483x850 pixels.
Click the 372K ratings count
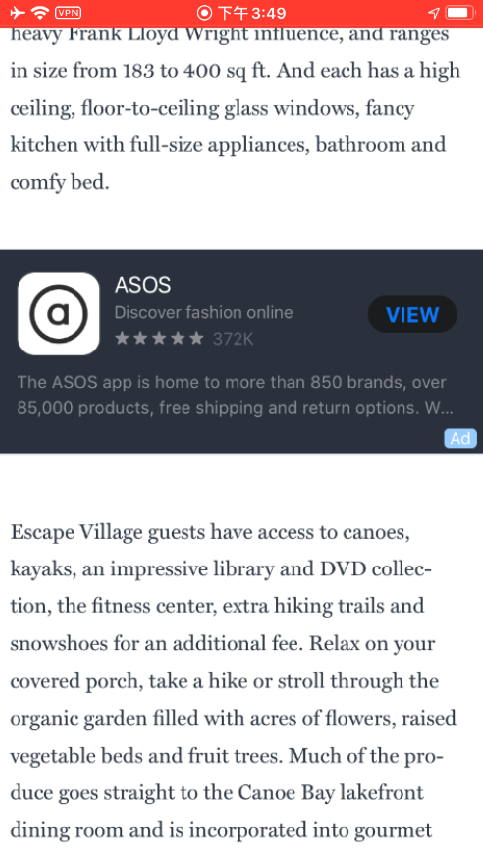point(233,339)
